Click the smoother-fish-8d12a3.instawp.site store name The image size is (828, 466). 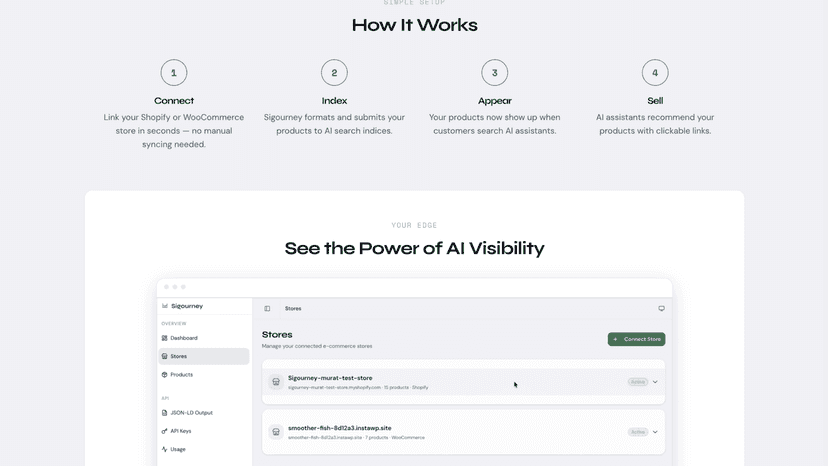click(340, 428)
